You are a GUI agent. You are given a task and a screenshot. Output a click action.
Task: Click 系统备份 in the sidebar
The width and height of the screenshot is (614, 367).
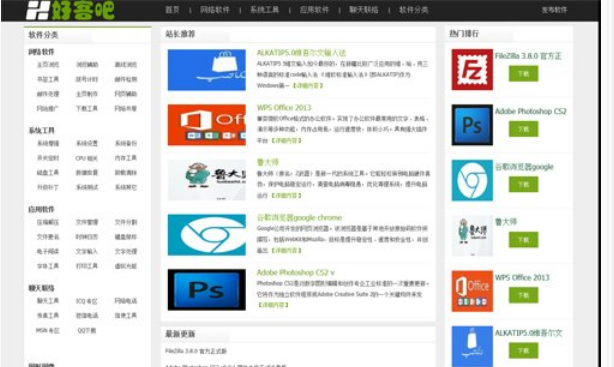[126, 143]
